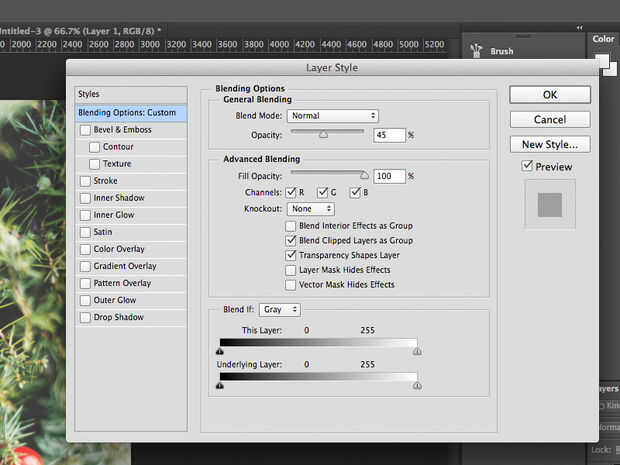The height and width of the screenshot is (465, 620).
Task: Click the gray style preview thumbnail
Action: point(549,205)
